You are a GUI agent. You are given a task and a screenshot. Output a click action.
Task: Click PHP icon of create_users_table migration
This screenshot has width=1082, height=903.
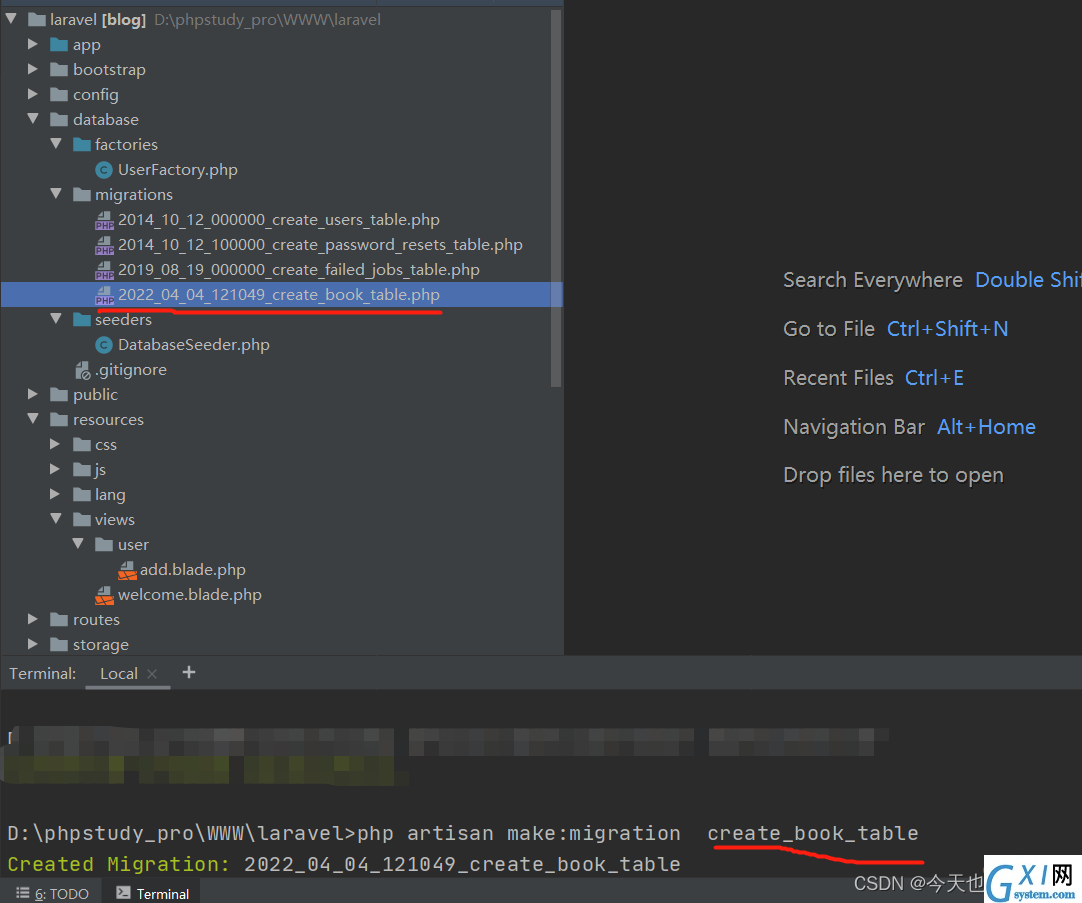[x=104, y=220]
